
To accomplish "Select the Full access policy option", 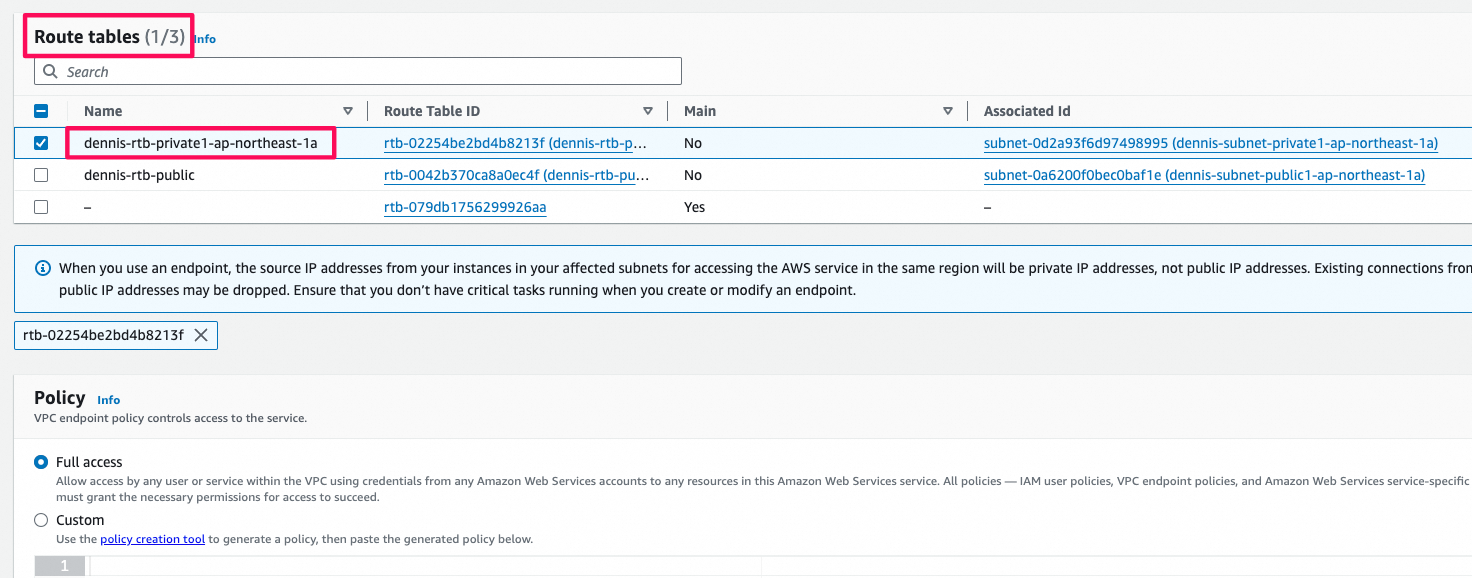I will pyautogui.click(x=41, y=461).
